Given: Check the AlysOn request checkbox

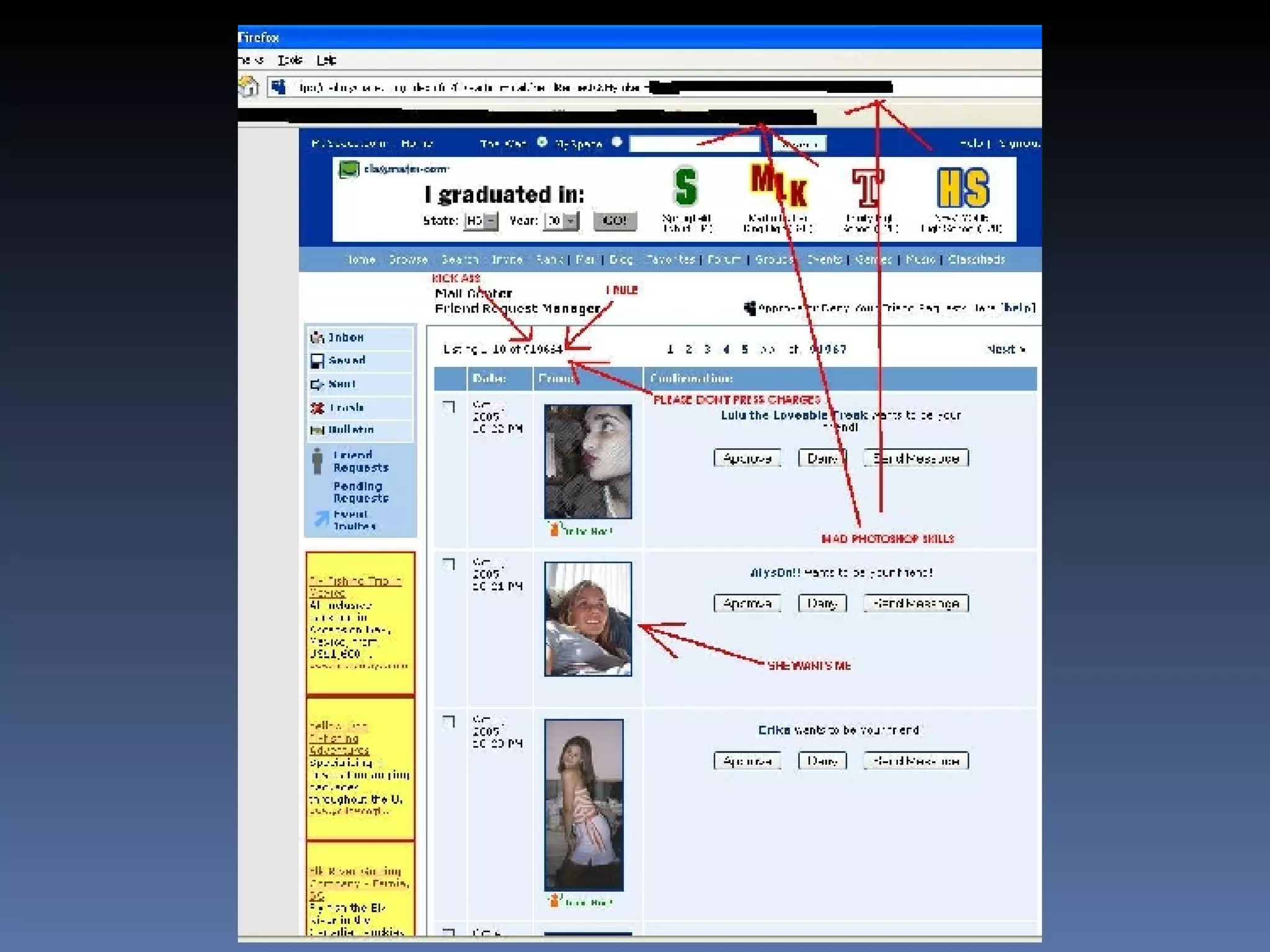Looking at the screenshot, I should 450,565.
